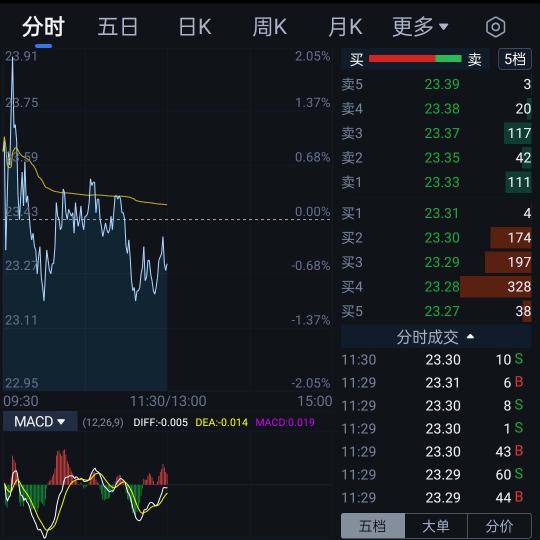The height and width of the screenshot is (540, 540).
Task: Click the intraday price line chart
Action: pyautogui.click(x=167, y=220)
